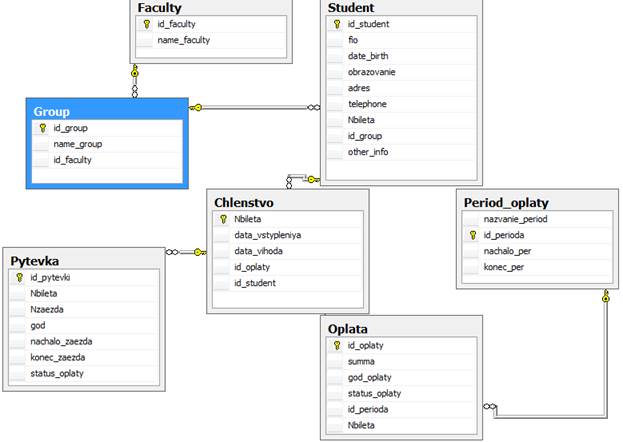The height and width of the screenshot is (442, 623).
Task: Click the primary key icon for id_student
Action: pyautogui.click(x=337, y=24)
